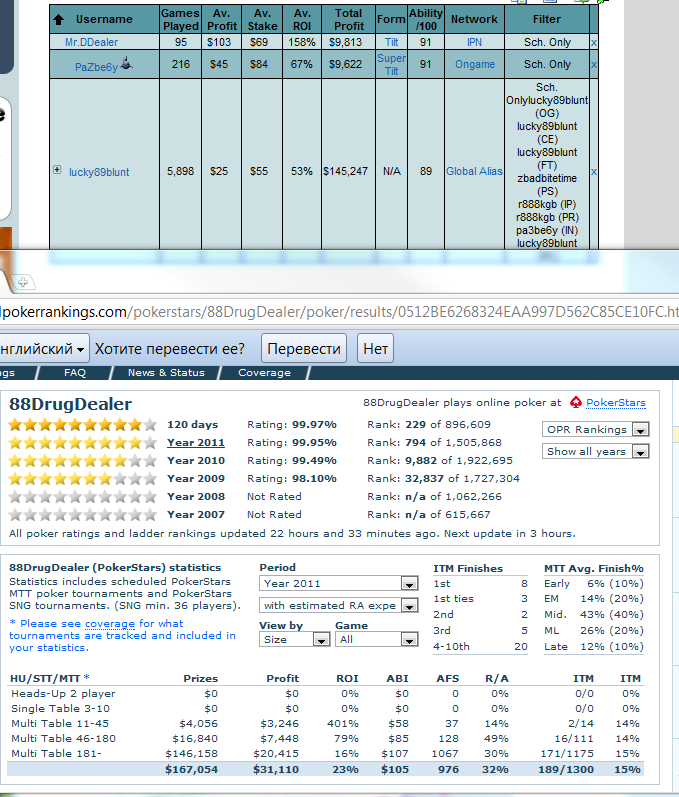Click the Rank 229 of 896,609 text
Image resolution: width=679 pixels, height=797 pixels.
coord(429,424)
